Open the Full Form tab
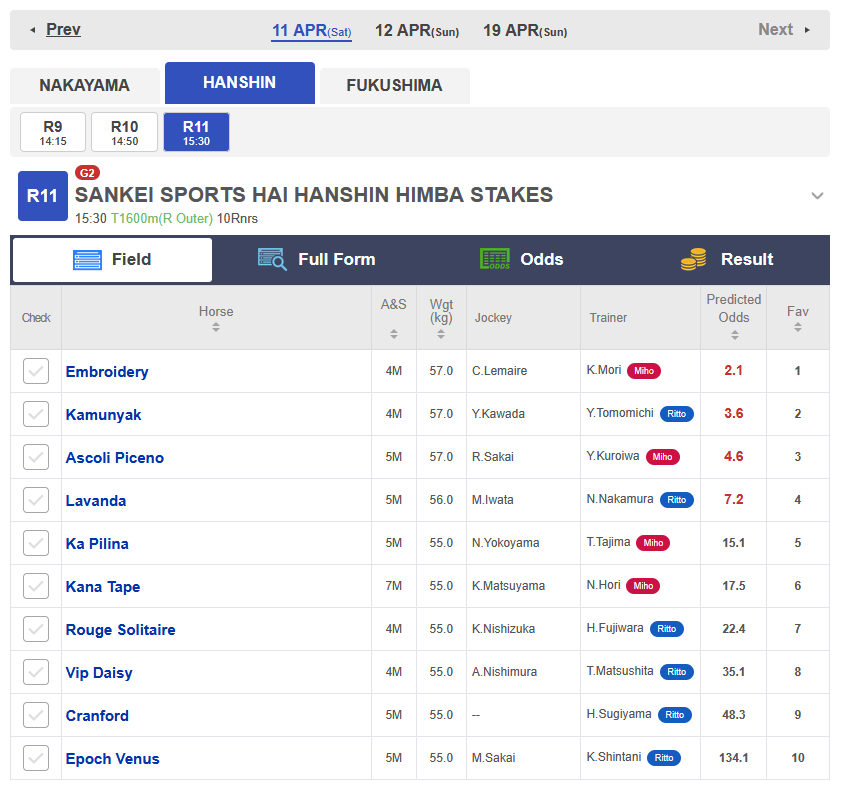Screen dimensions: 844x788 coord(316,260)
